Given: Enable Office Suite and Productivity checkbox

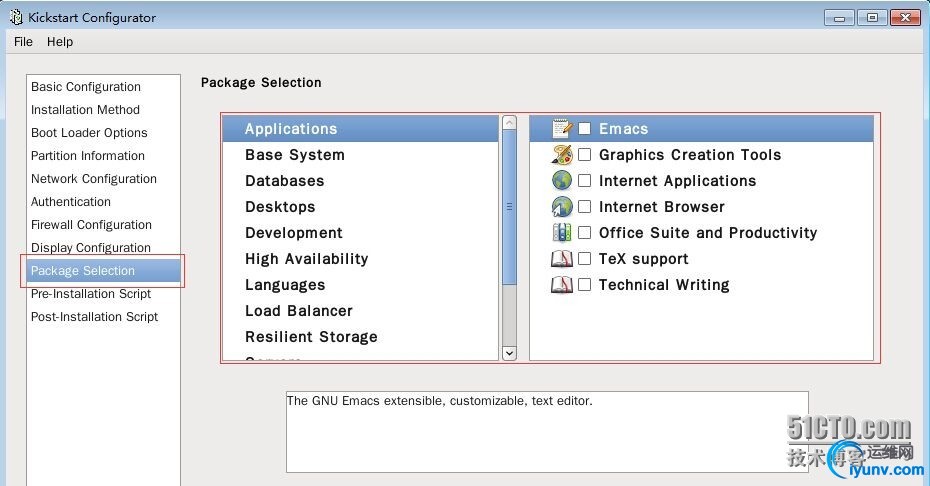Looking at the screenshot, I should click(x=585, y=233).
